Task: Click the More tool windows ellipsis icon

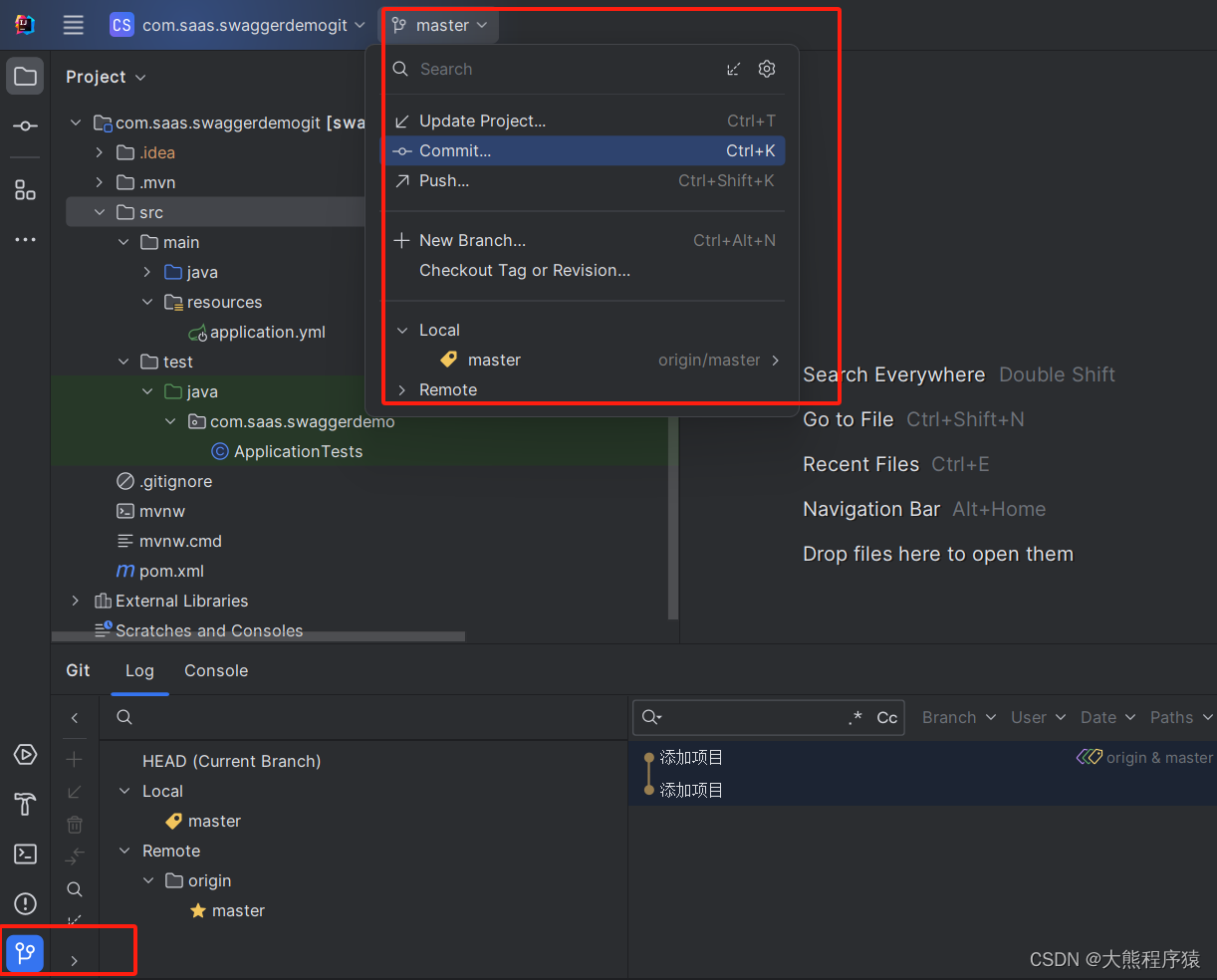Action: click(25, 239)
